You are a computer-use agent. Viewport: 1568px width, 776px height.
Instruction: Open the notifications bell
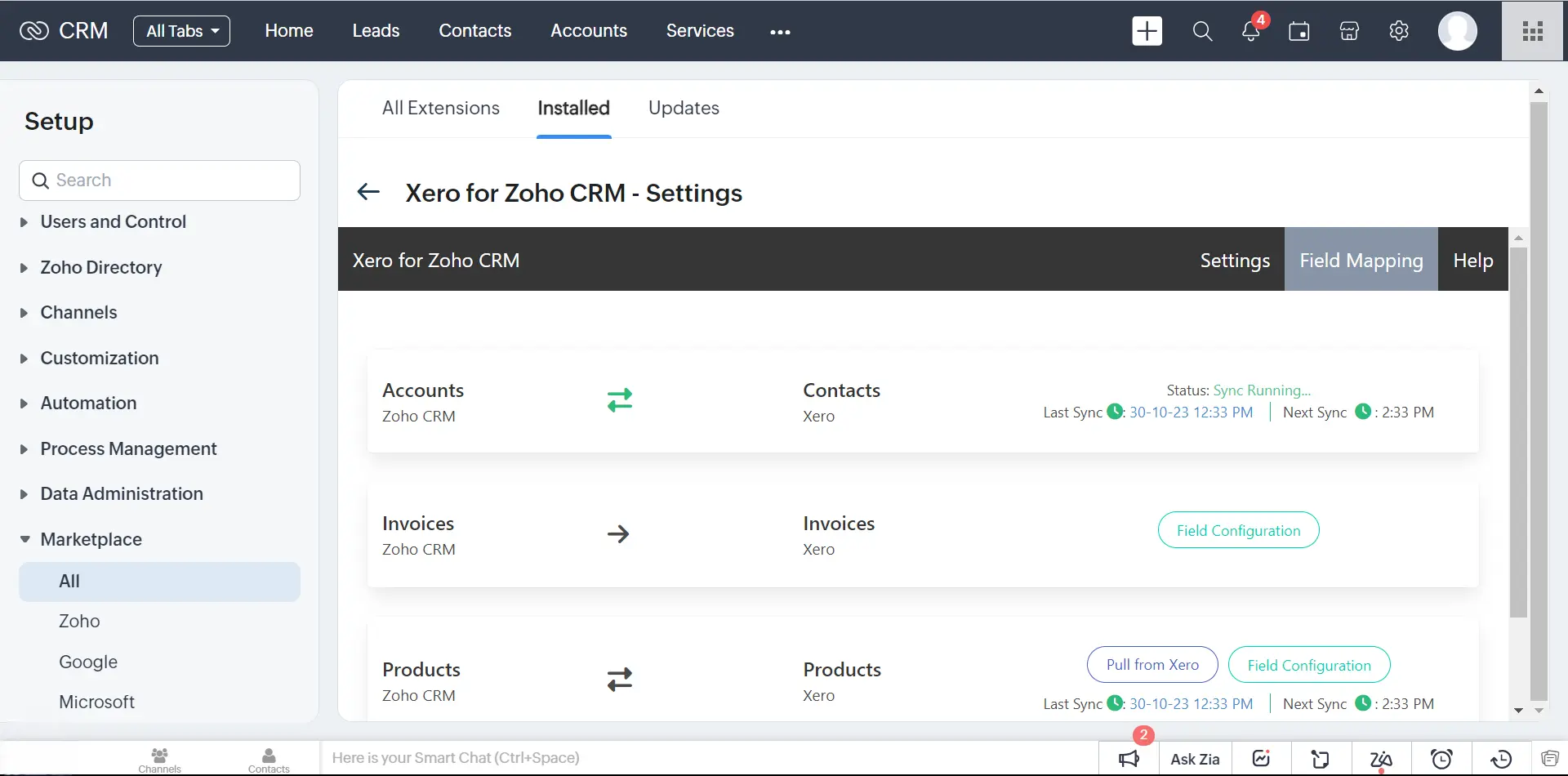click(1250, 31)
